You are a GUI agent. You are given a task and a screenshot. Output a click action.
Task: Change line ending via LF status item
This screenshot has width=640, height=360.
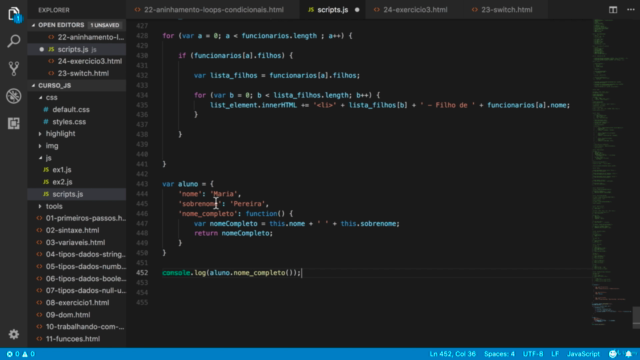click(555, 354)
